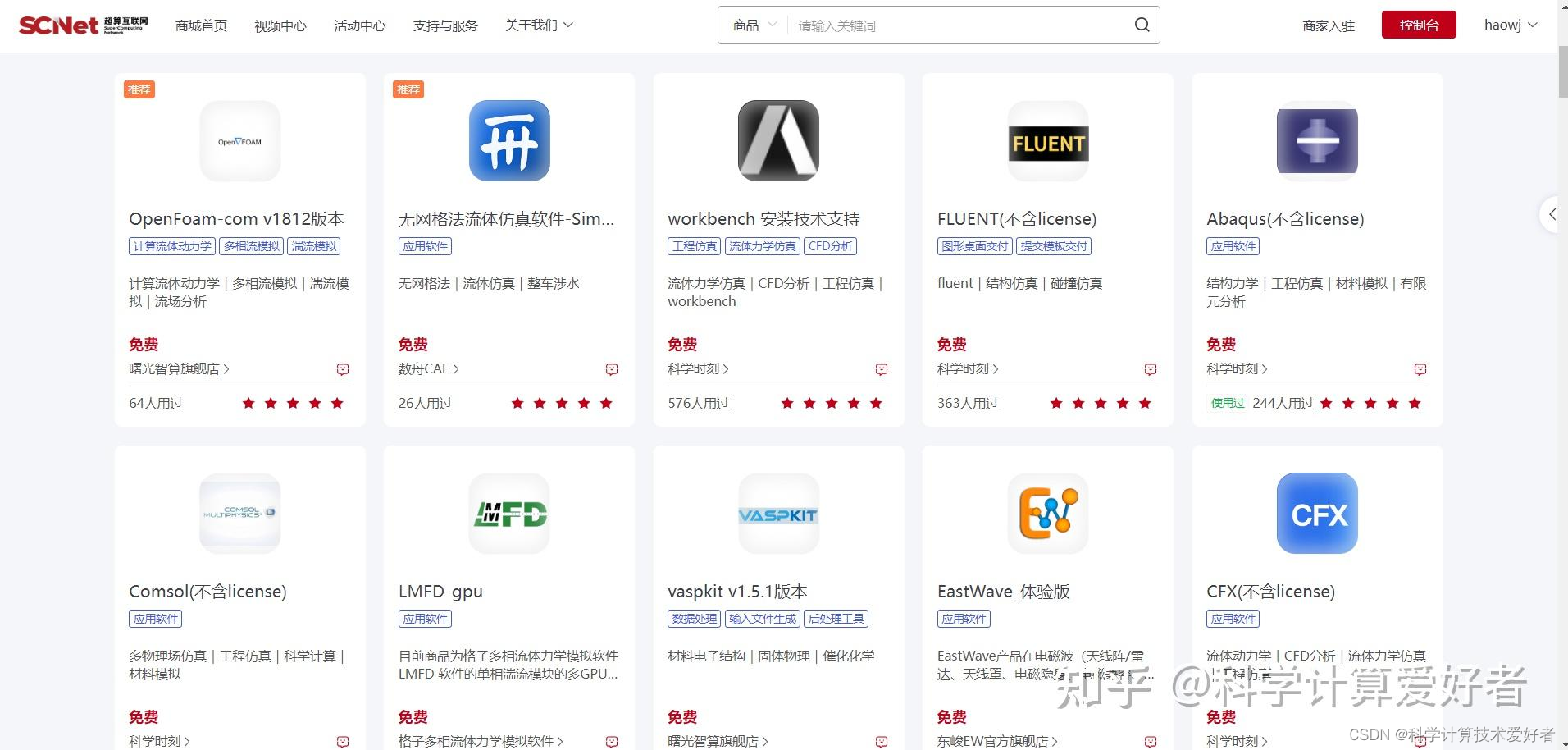Open chat icon on the 数舟CAE card
1568x750 pixels.
tap(612, 369)
